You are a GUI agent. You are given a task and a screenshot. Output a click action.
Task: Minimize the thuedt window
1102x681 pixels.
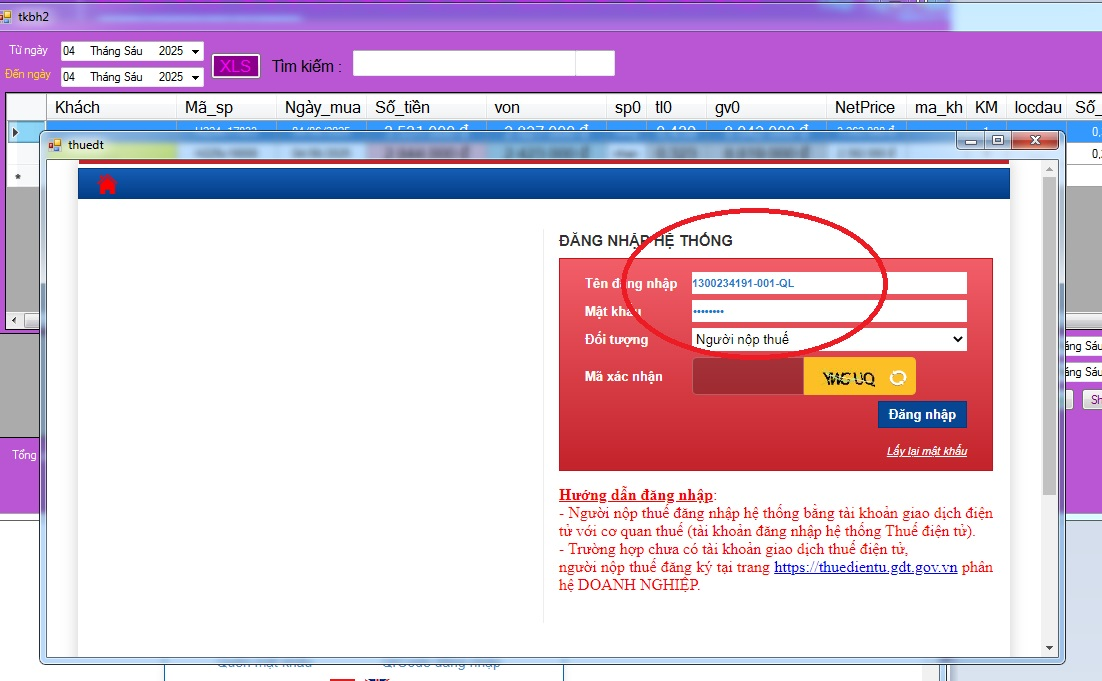[x=969, y=141]
